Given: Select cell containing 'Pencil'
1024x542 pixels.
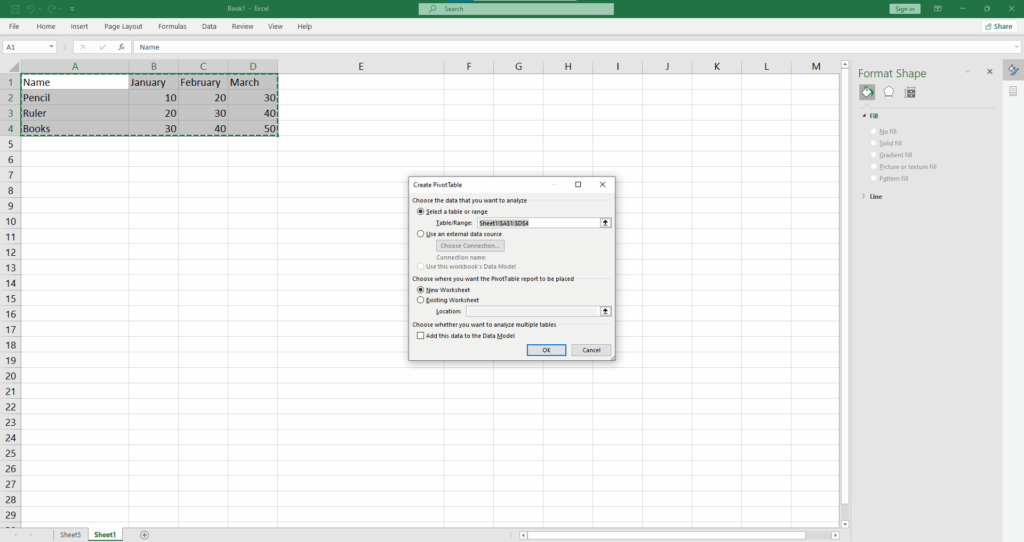Looking at the screenshot, I should click(74, 98).
